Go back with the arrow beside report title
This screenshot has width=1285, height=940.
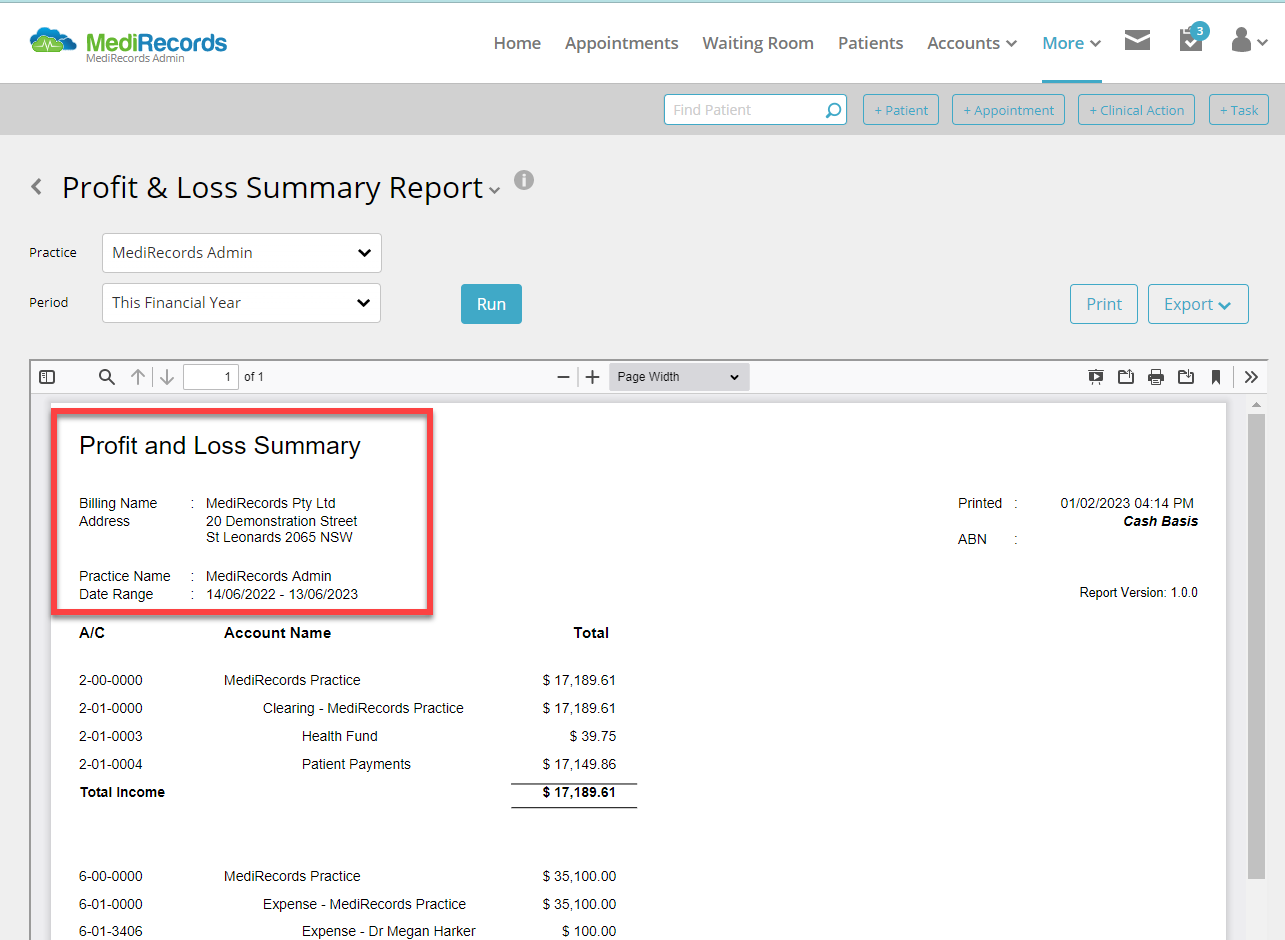tap(37, 187)
